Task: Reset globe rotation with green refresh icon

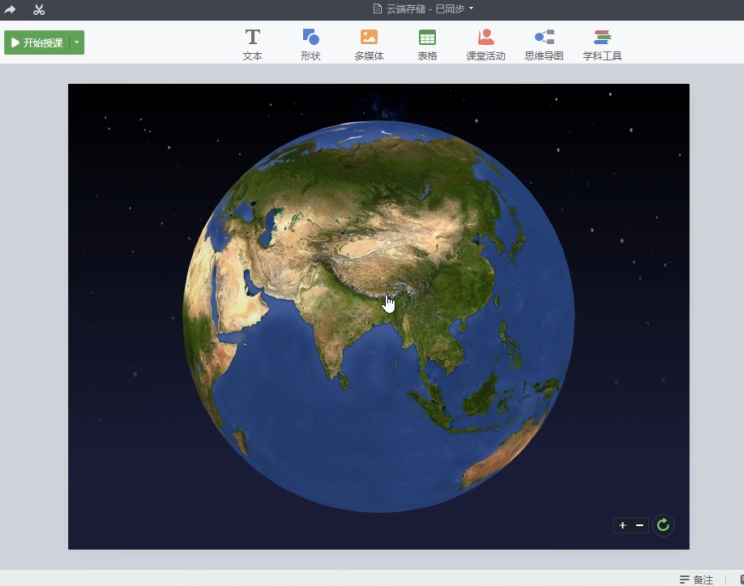Action: point(663,525)
